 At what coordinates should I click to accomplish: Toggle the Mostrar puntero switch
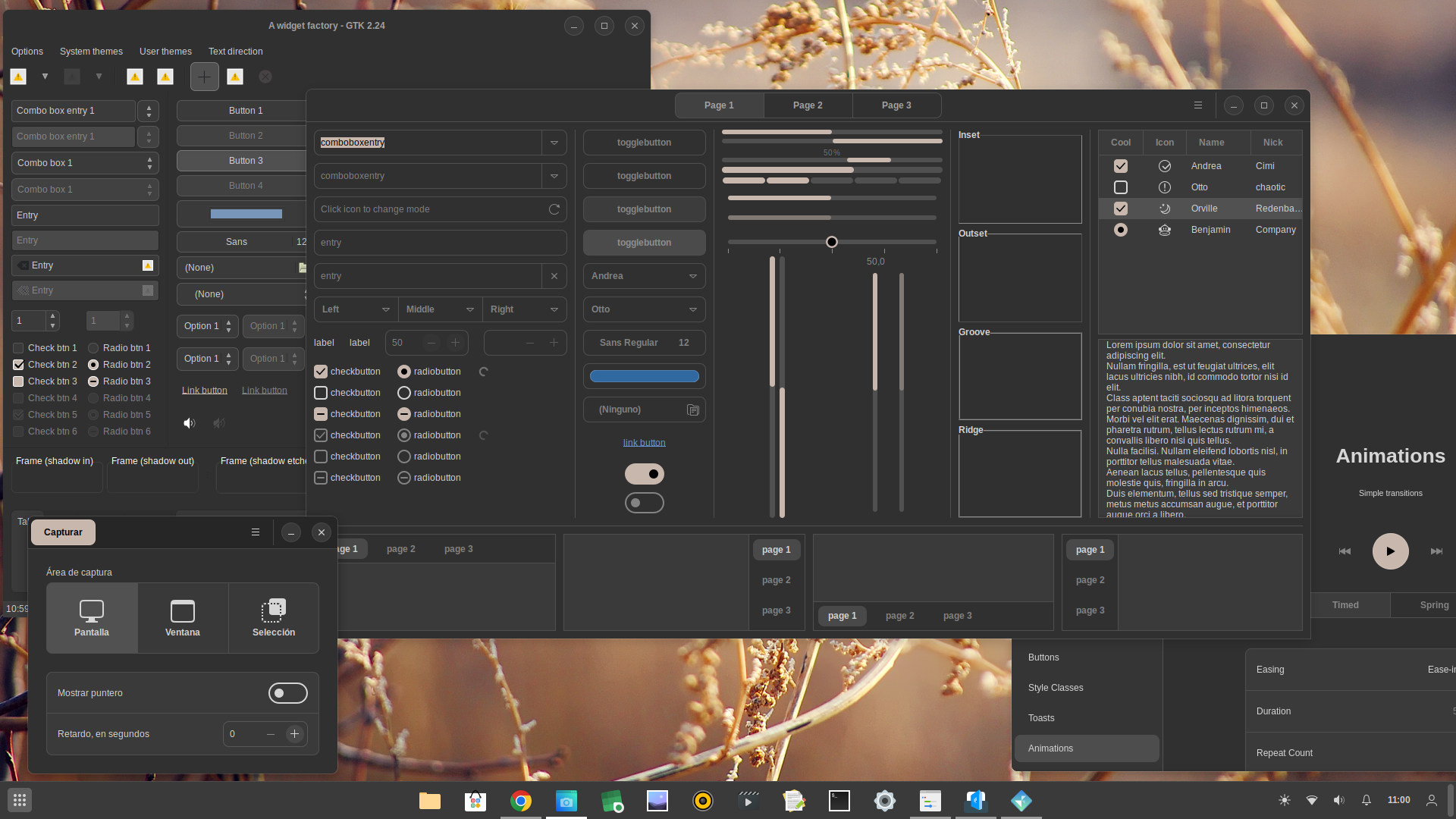(x=288, y=693)
